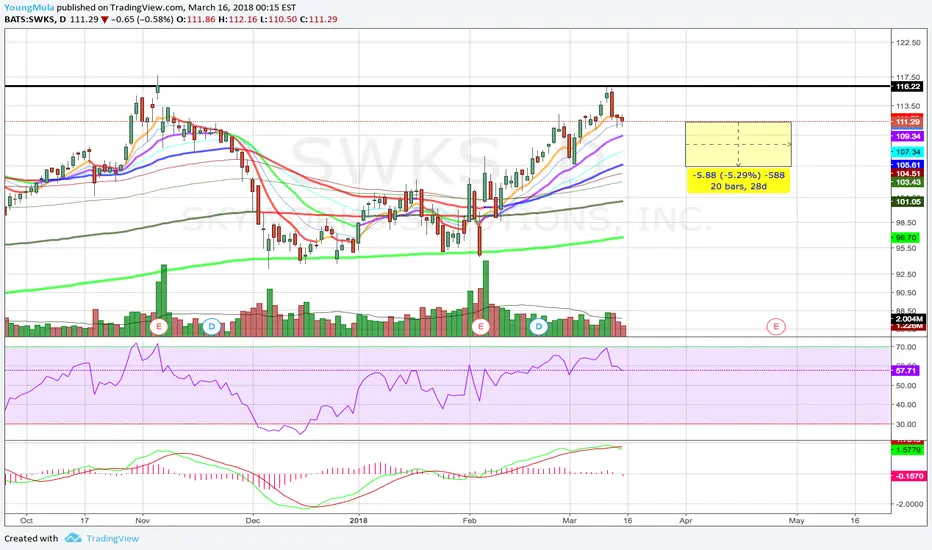
Task: Click the TradingView cloud logo icon
Action: [x=73, y=538]
